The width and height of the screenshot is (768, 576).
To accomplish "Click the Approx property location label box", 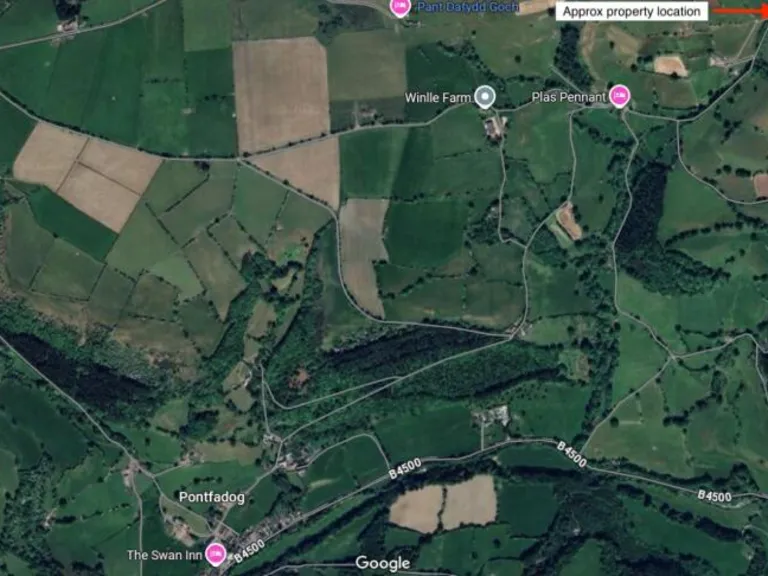I will (631, 11).
